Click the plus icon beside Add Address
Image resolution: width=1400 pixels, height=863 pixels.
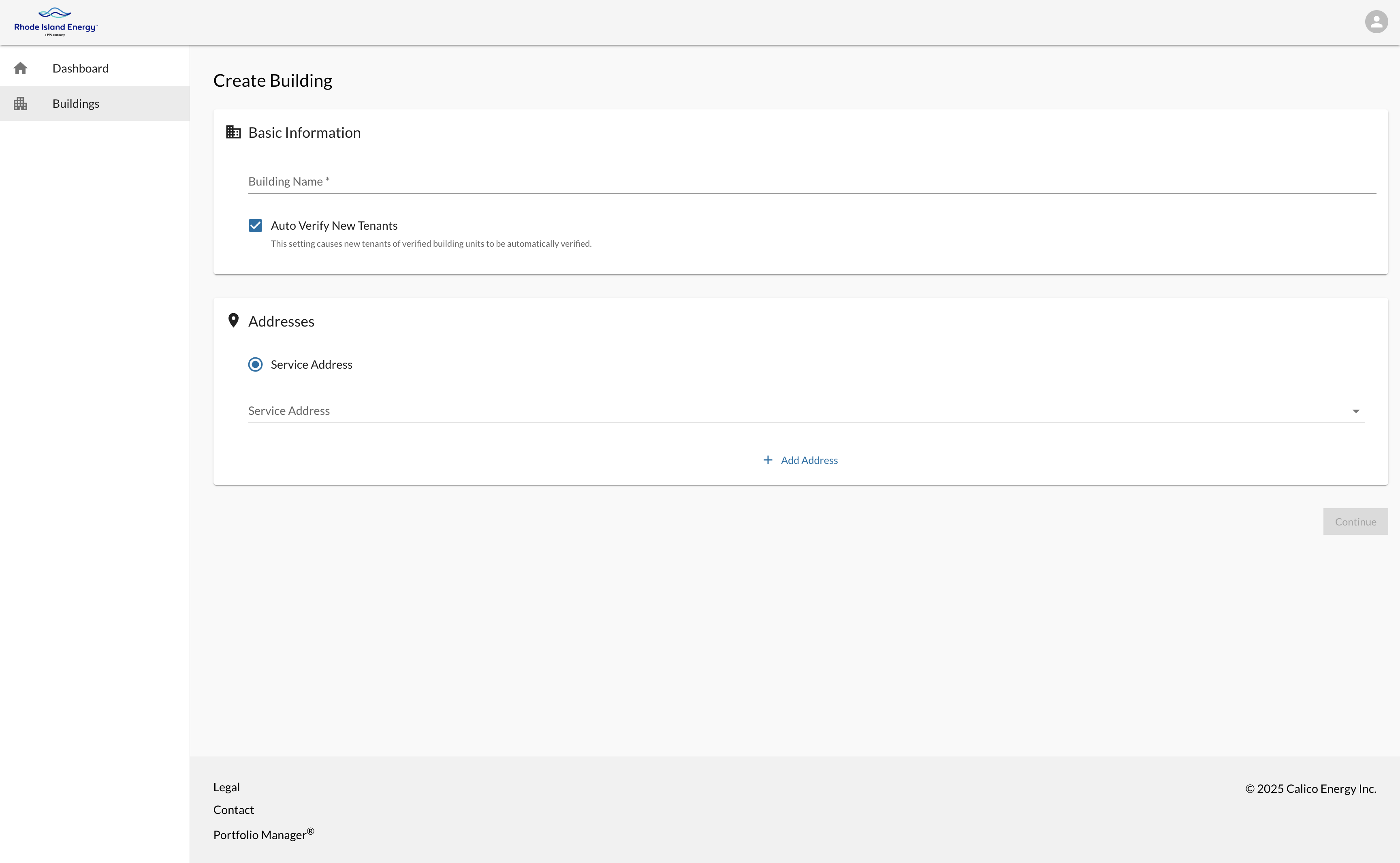pos(768,460)
